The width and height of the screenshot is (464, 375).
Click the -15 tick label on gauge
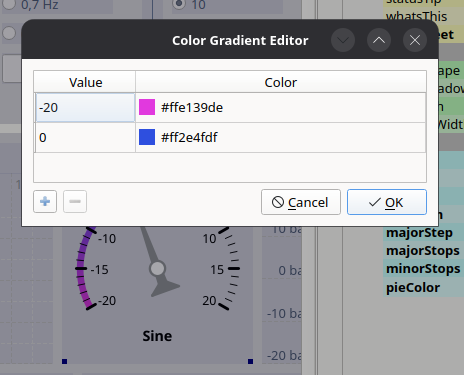click(x=99, y=269)
